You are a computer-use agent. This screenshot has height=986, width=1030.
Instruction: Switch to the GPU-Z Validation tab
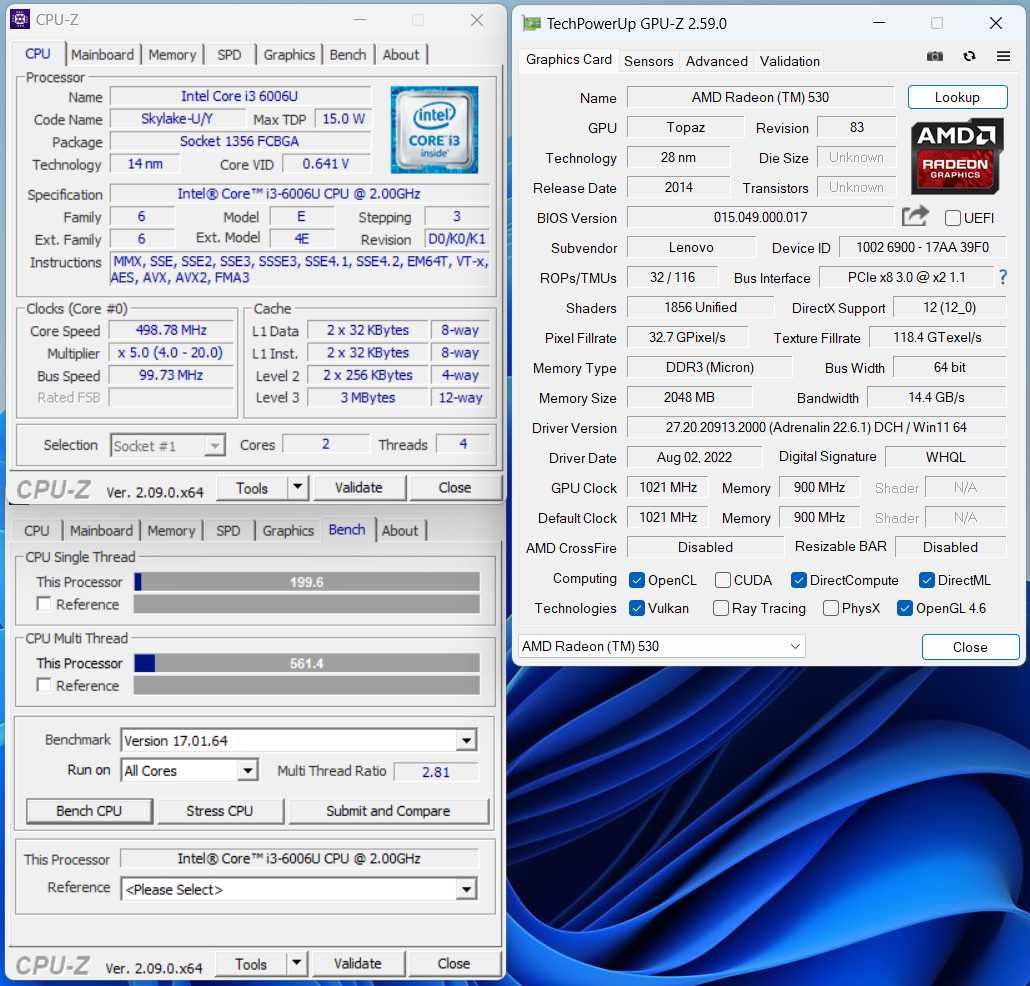(x=790, y=61)
